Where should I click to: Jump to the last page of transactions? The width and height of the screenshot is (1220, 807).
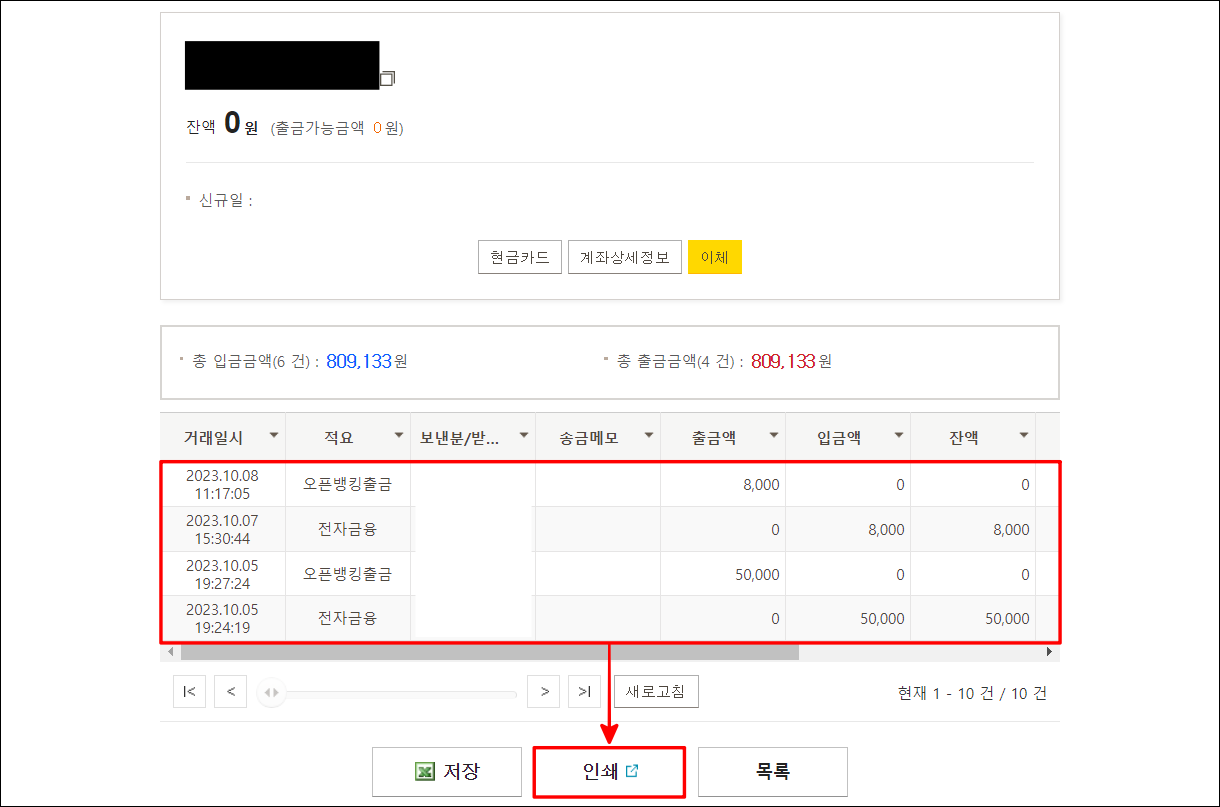(x=584, y=691)
